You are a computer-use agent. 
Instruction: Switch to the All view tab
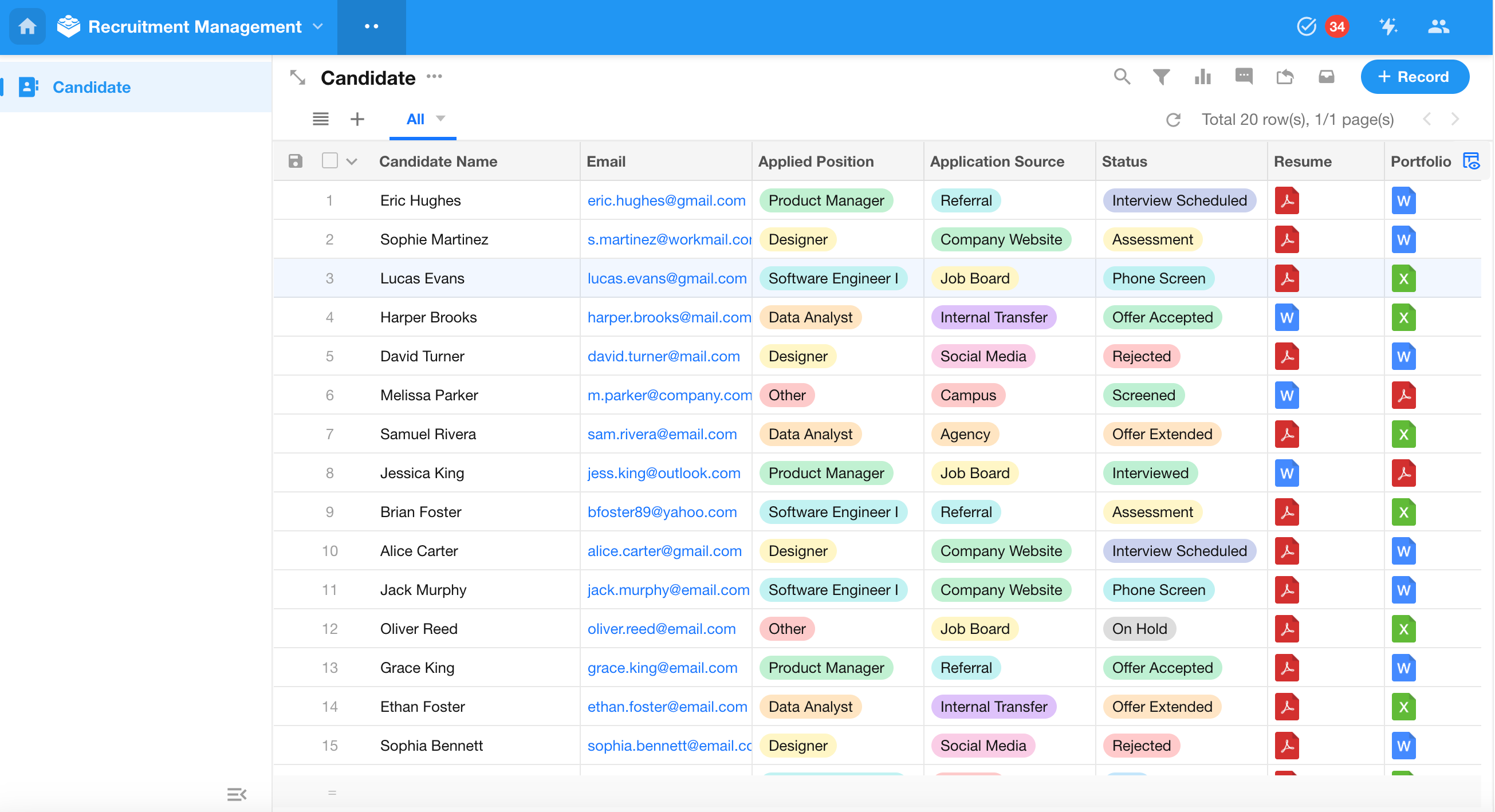tap(415, 120)
